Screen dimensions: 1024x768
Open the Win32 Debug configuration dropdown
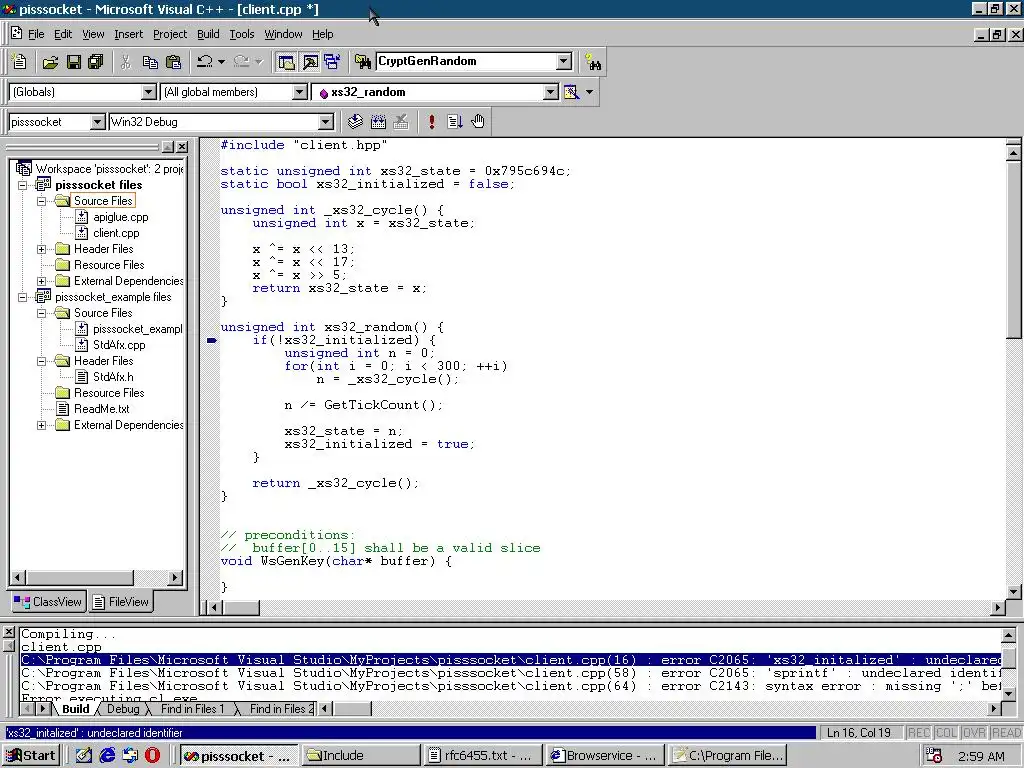(326, 122)
